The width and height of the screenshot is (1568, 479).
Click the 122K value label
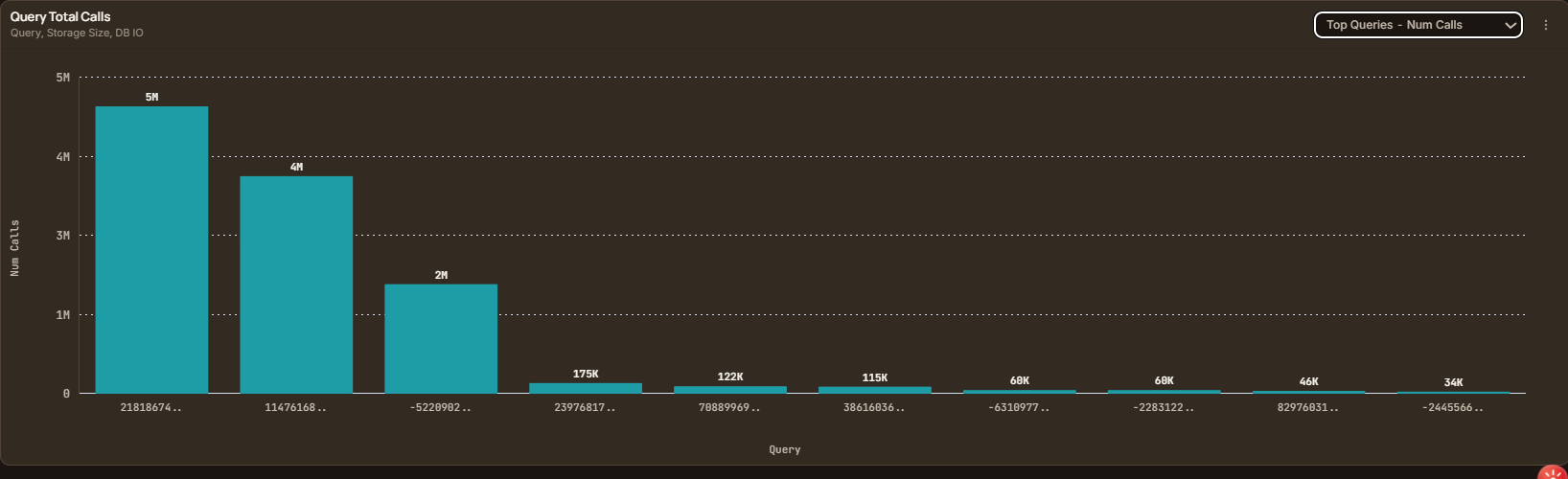tap(730, 376)
